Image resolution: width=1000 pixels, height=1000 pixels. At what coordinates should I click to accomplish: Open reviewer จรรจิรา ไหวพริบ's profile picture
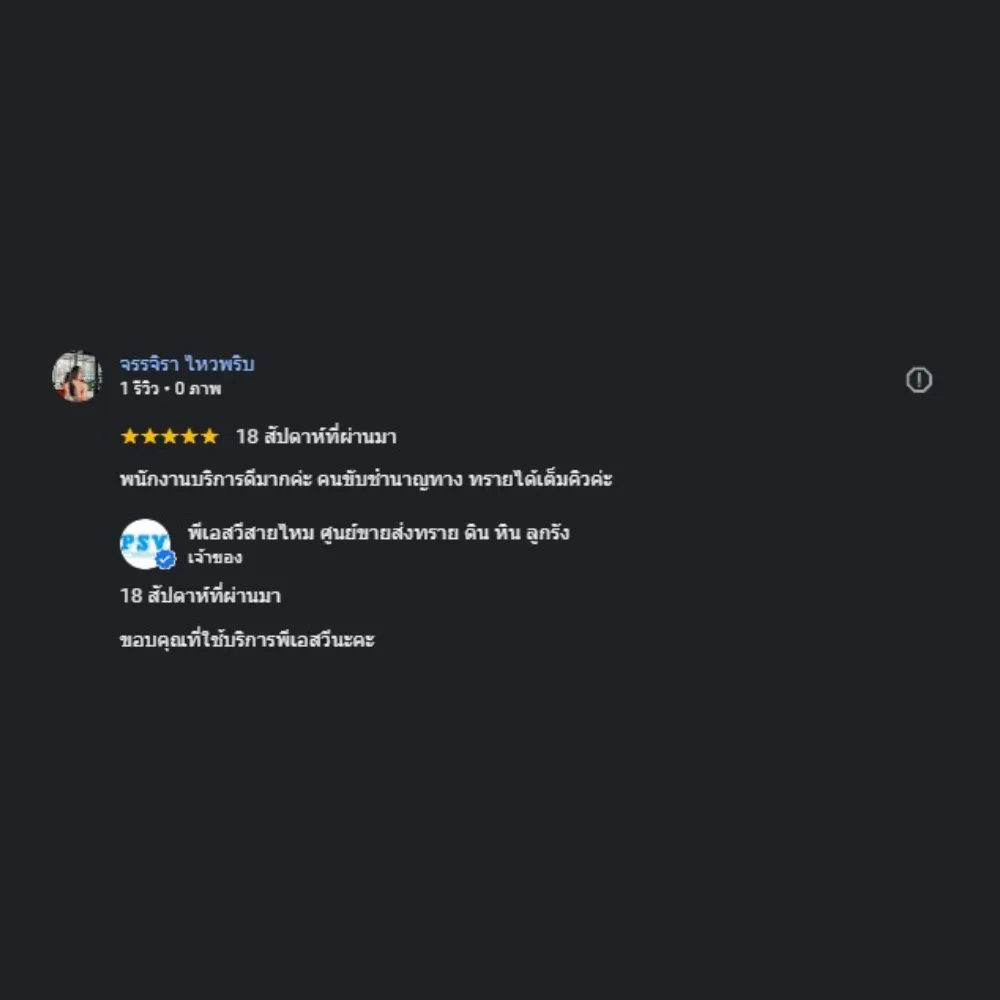pos(77,376)
